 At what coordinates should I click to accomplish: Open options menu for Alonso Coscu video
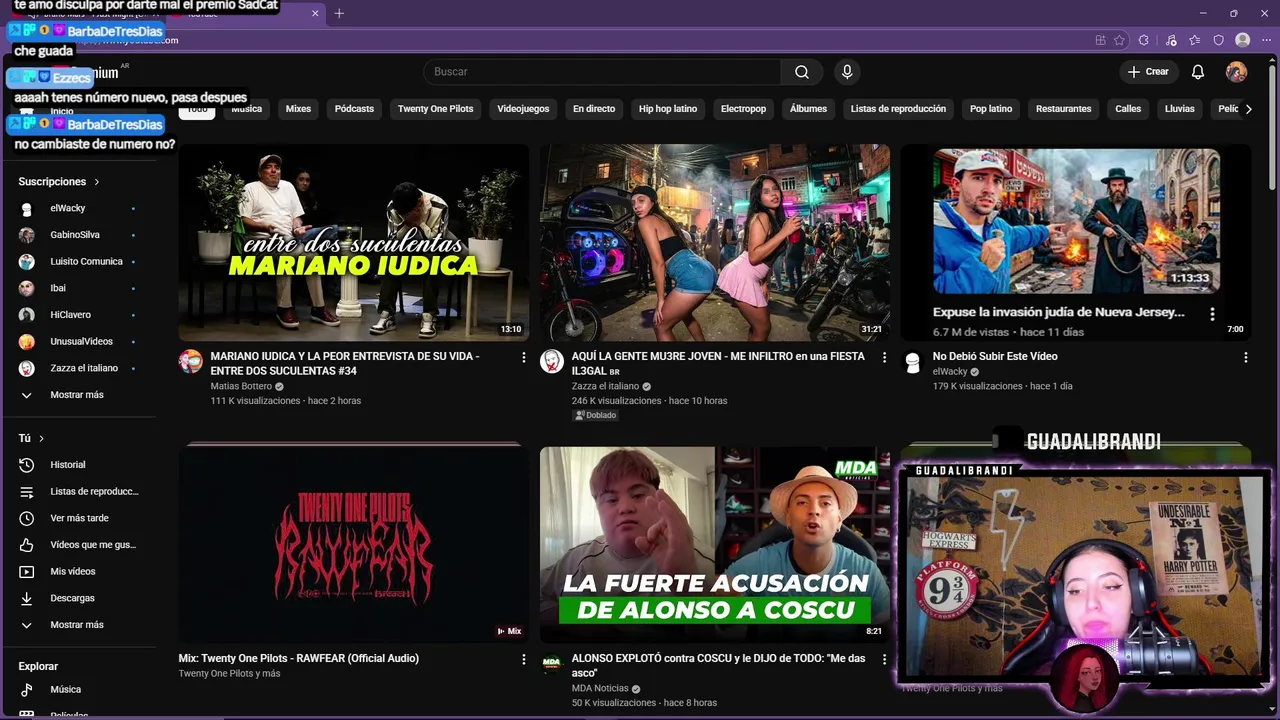pyautogui.click(x=884, y=659)
